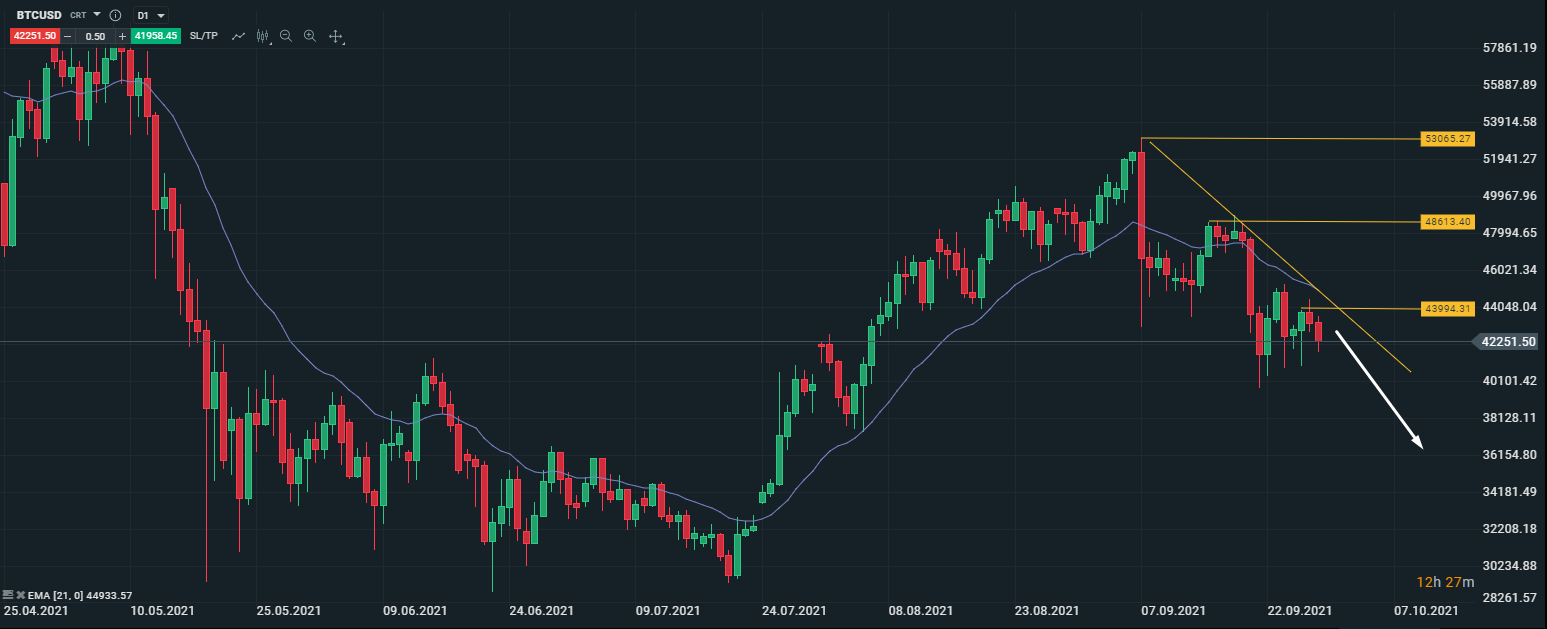
Task: Click the red sell price 42251.50
Action: (35, 36)
